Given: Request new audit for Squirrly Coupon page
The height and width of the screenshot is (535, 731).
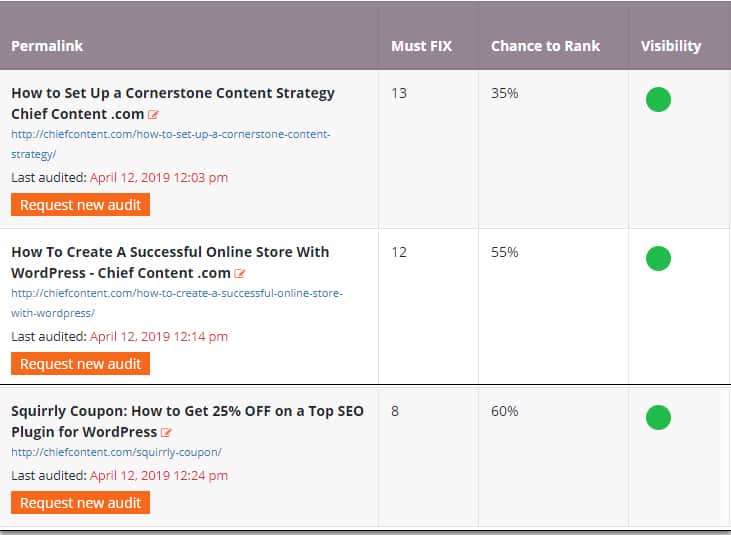Looking at the screenshot, I should 81,503.
